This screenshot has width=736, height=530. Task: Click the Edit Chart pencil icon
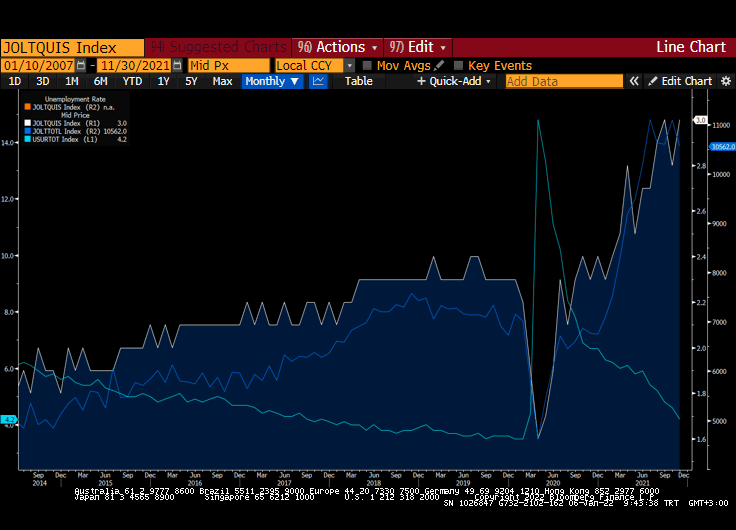click(652, 81)
